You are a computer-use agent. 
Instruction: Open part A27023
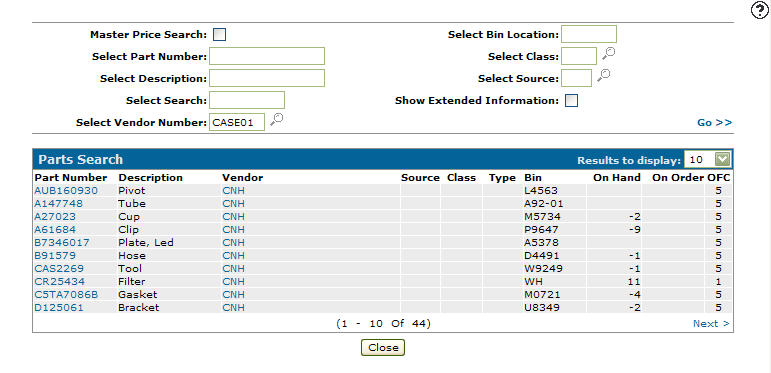(x=55, y=217)
